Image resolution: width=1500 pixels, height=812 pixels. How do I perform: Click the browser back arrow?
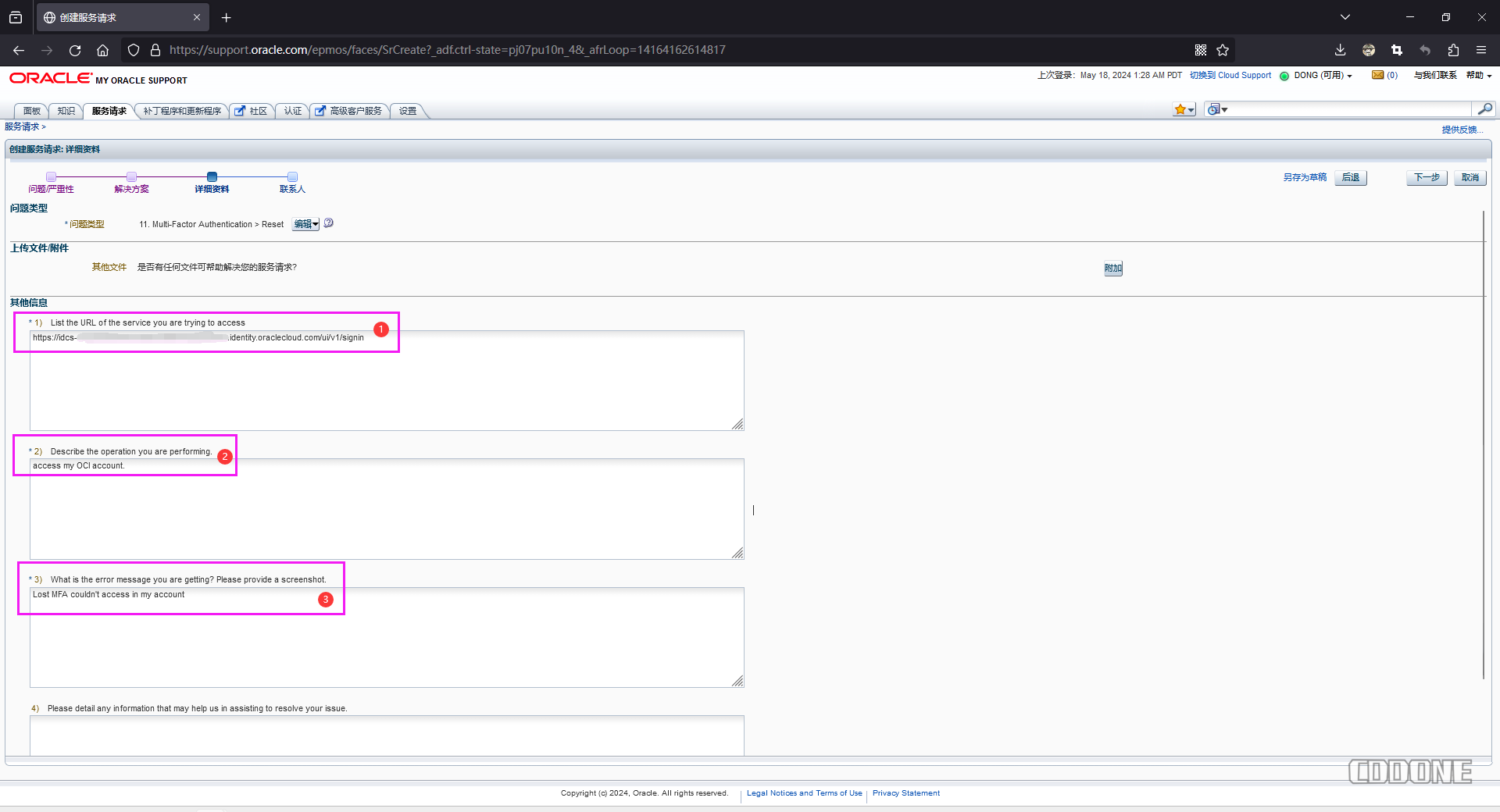pos(19,50)
